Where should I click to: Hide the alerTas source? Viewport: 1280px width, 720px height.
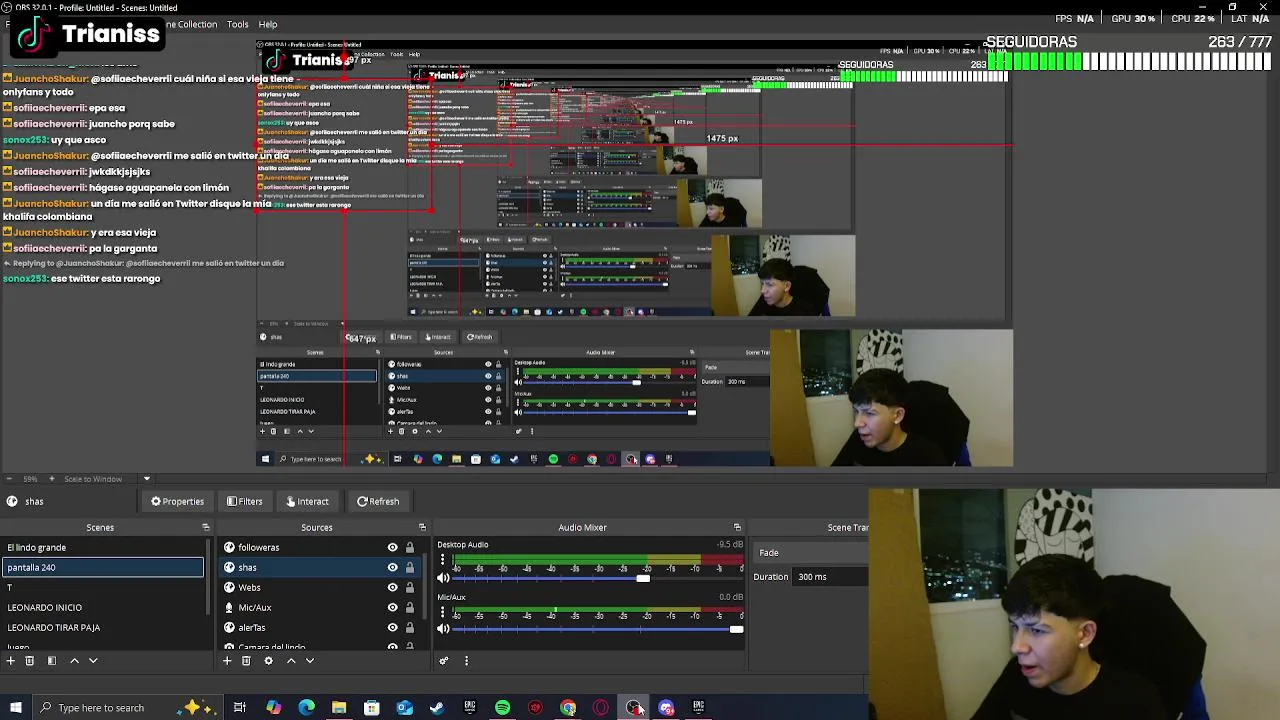click(x=392, y=627)
